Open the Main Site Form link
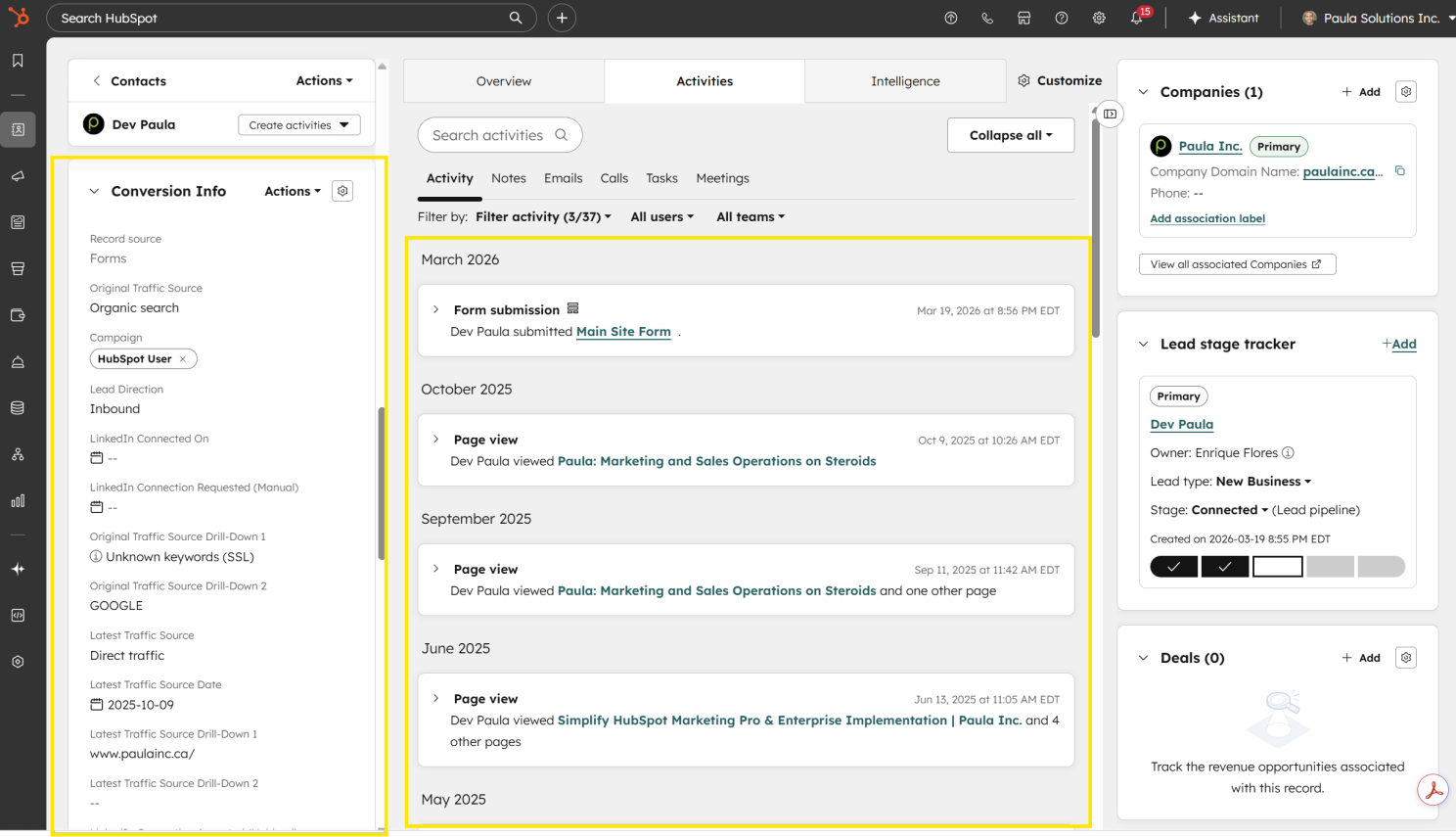Screen dimensions: 1456x837 (x=623, y=332)
